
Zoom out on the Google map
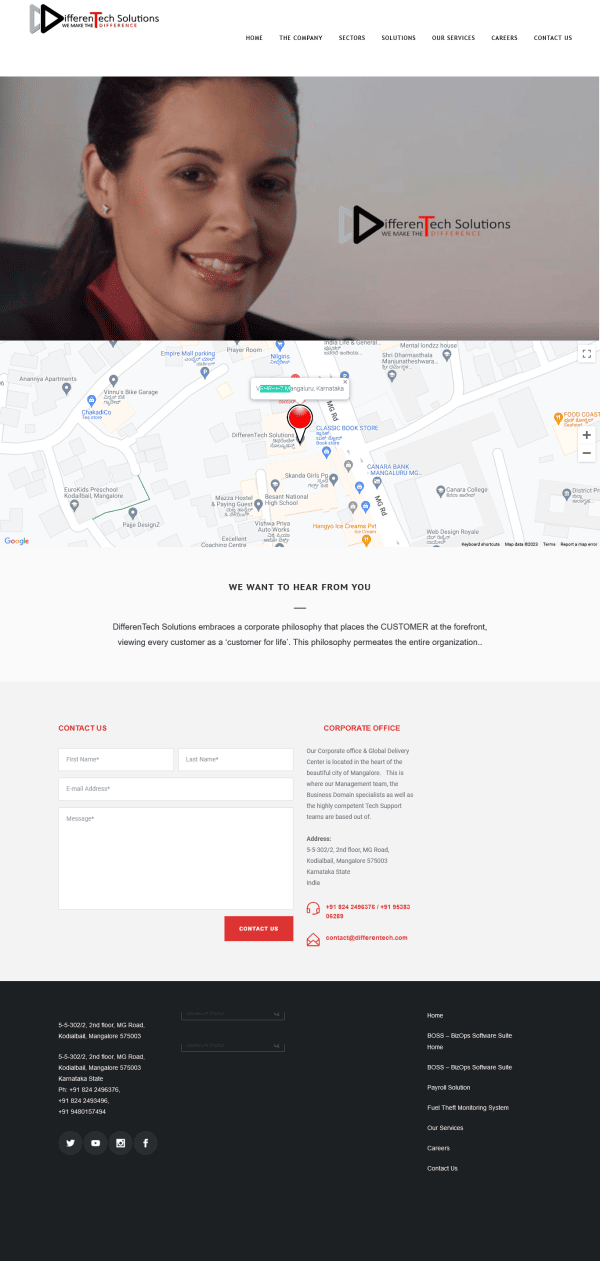(586, 453)
